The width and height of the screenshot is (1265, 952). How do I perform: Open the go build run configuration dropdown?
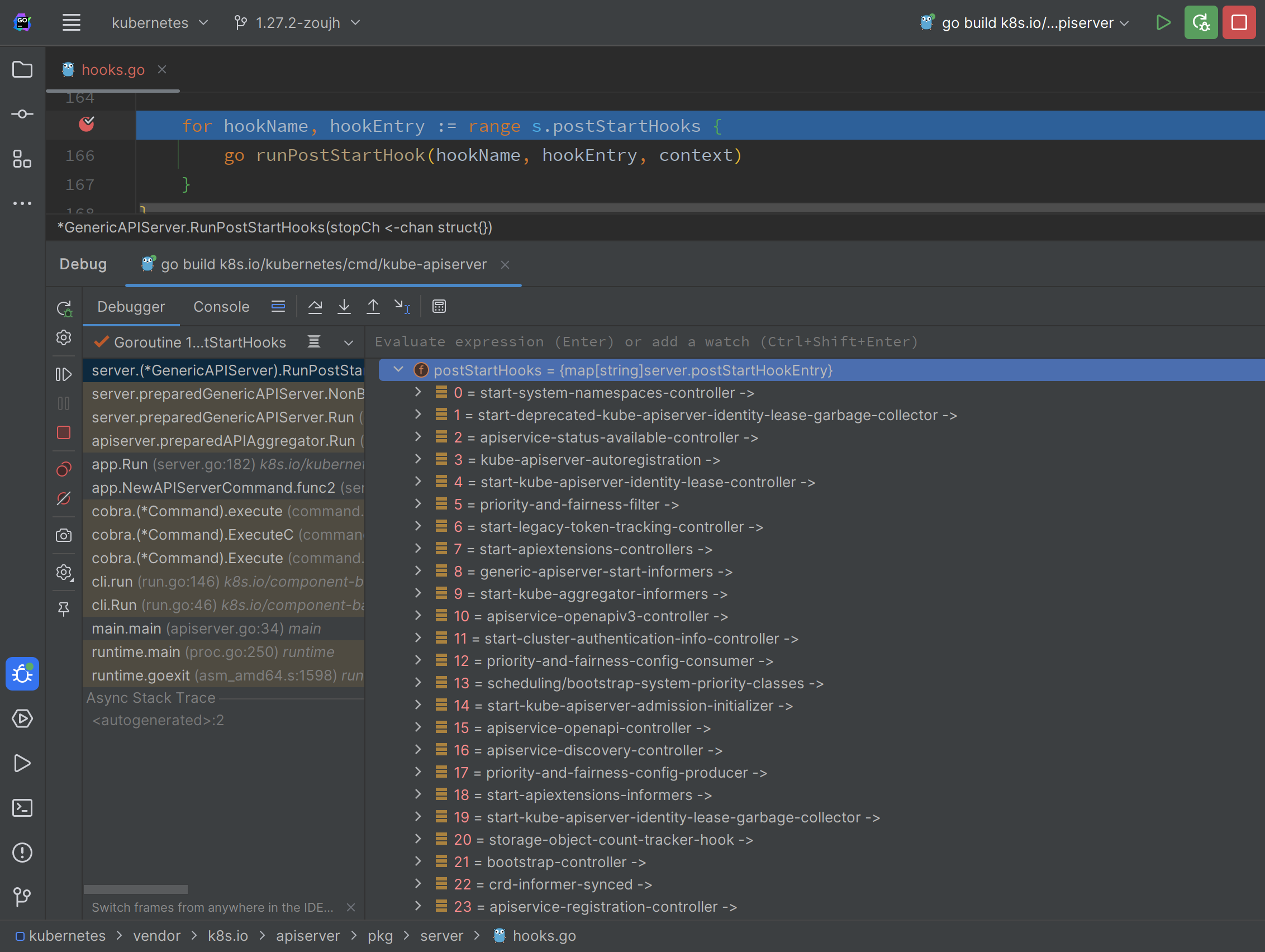pos(1024,23)
